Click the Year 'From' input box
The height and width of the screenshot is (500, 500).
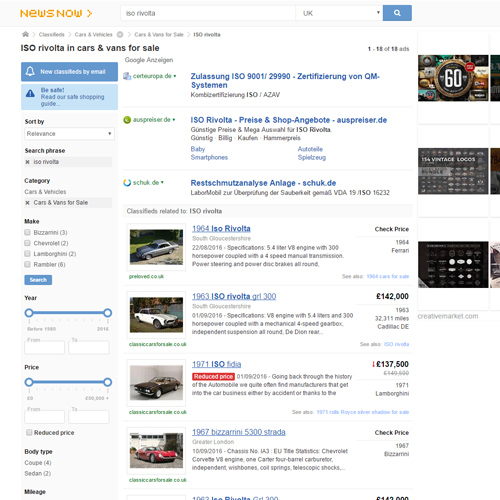click(x=44, y=347)
